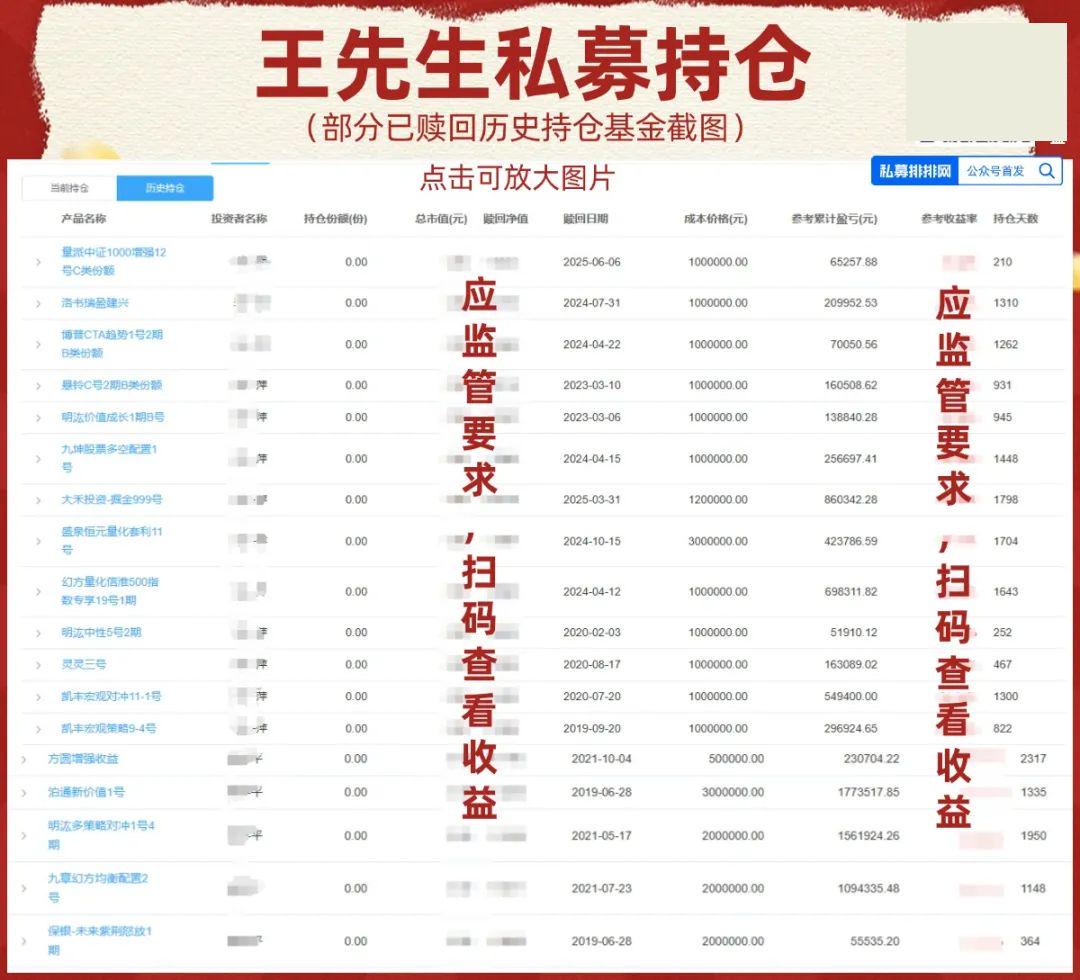Click the 产品名称 column header
This screenshot has height=980, width=1080.
[x=83, y=219]
